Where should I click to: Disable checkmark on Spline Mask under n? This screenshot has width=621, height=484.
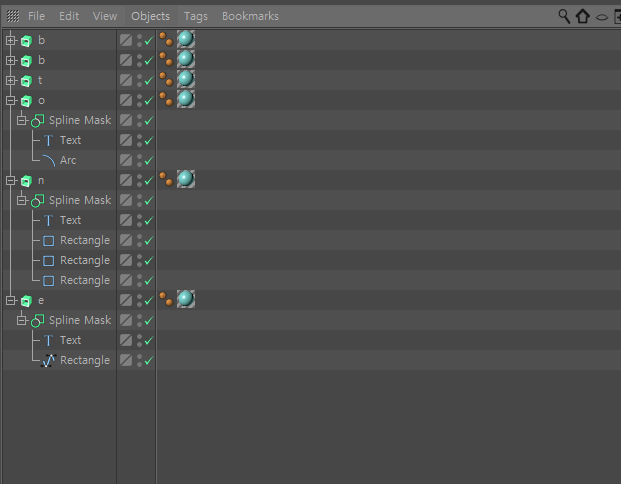point(149,200)
